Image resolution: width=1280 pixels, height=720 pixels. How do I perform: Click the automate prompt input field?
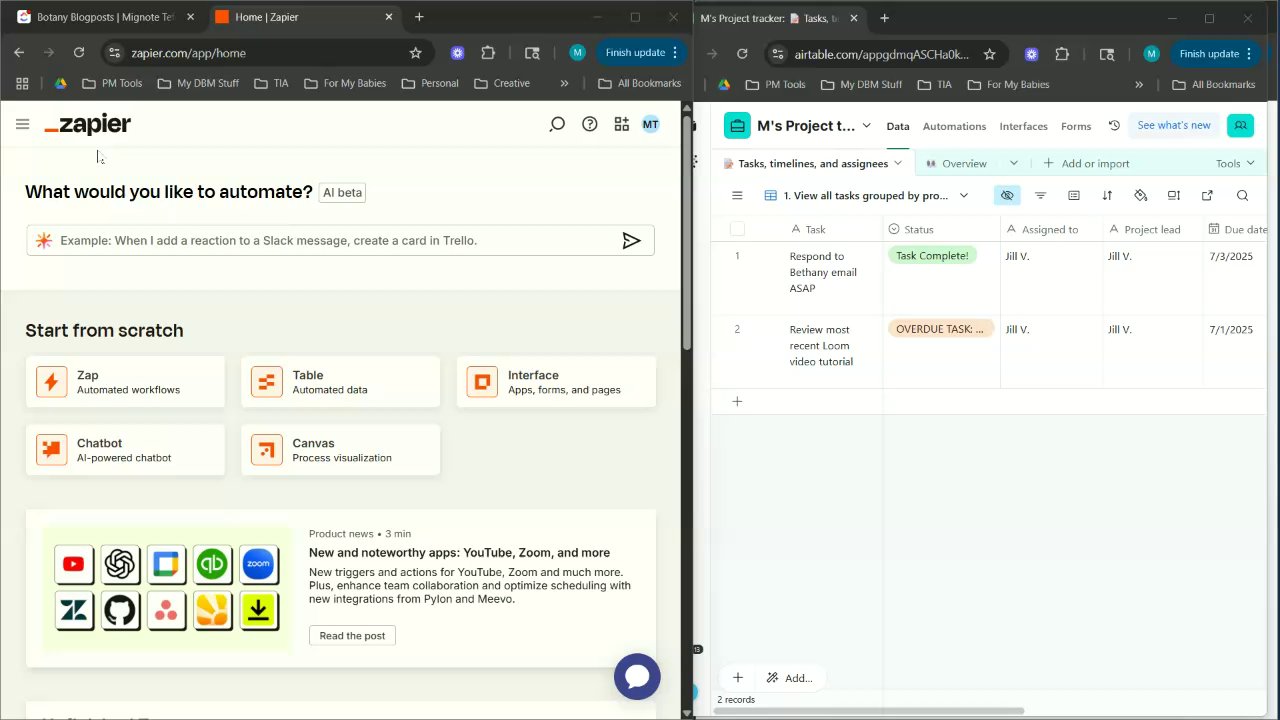(340, 240)
